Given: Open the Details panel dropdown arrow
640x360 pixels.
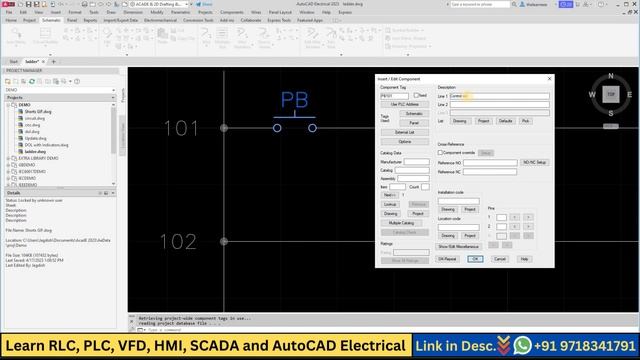Looking at the screenshot, I should tap(113, 193).
